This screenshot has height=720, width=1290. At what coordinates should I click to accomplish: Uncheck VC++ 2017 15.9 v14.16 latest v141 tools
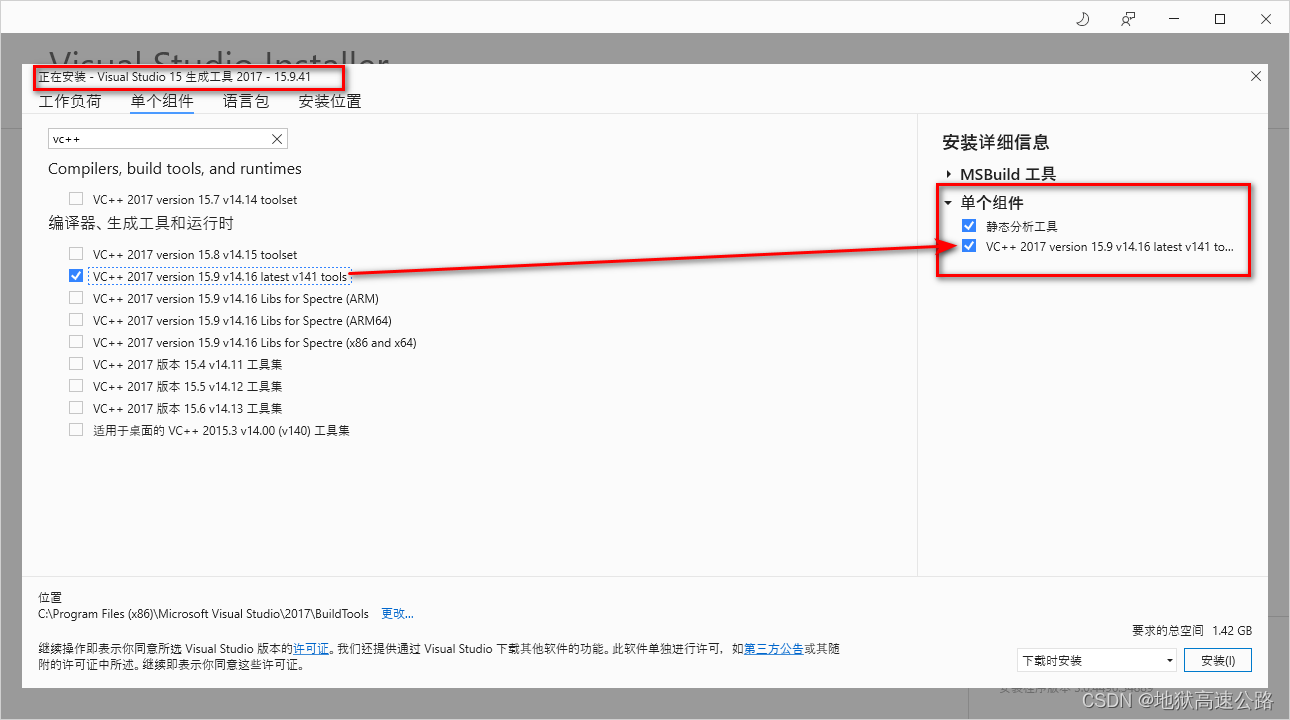(76, 276)
